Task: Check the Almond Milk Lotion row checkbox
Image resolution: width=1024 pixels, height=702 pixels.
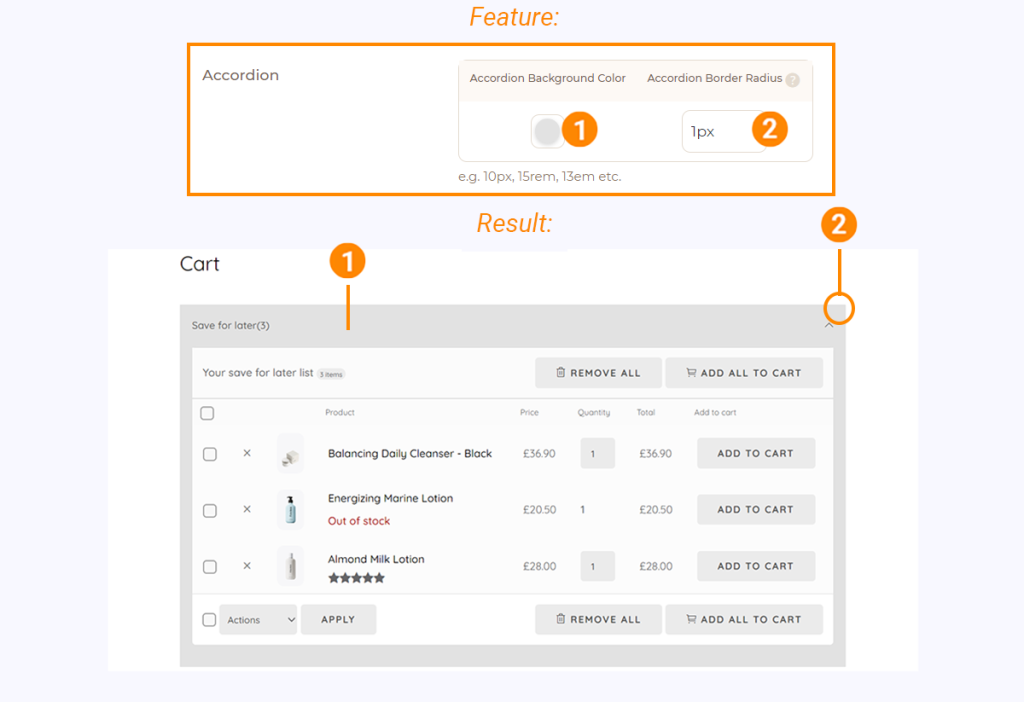Action: [210, 567]
